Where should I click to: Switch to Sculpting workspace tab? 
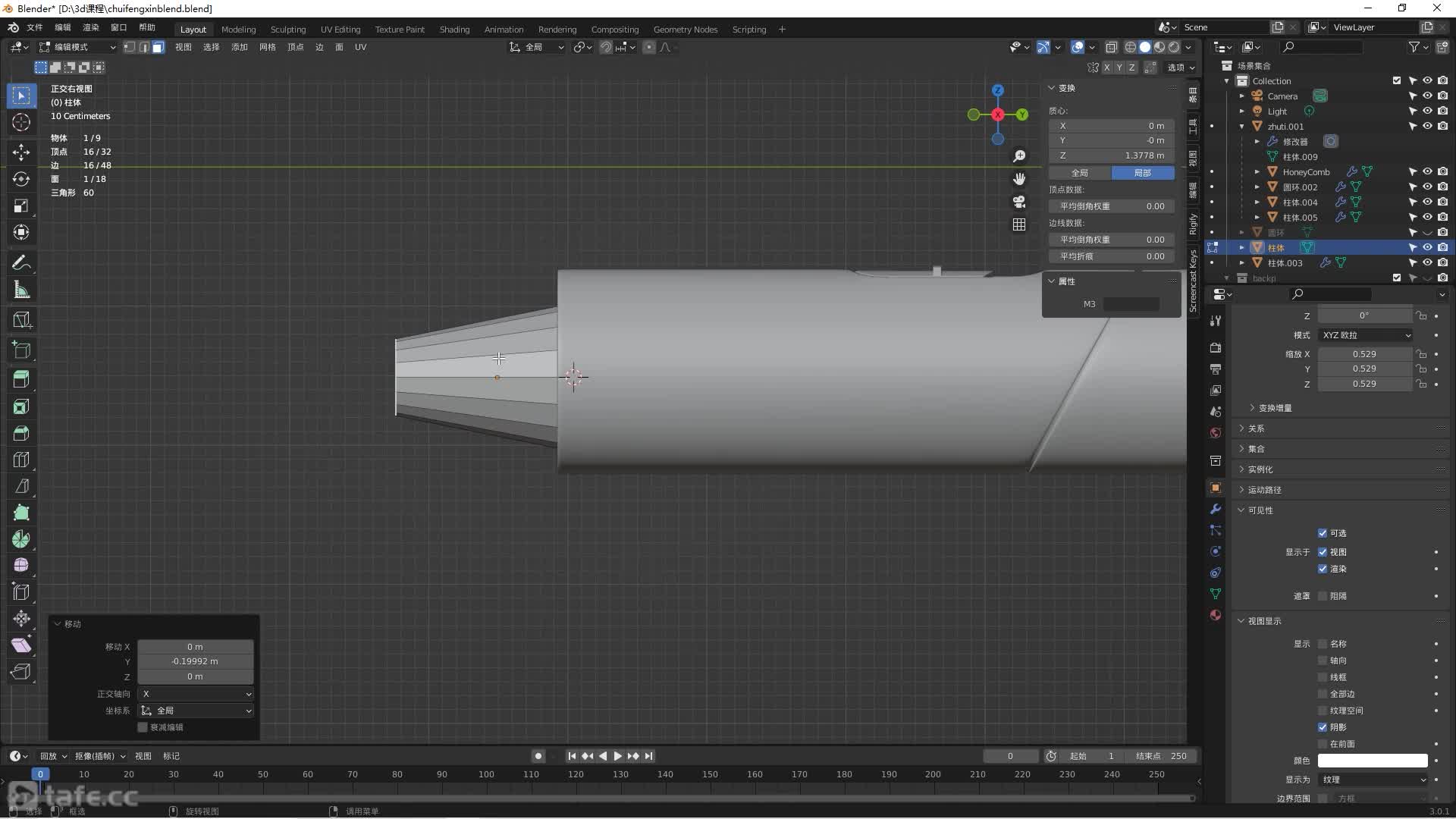click(288, 30)
